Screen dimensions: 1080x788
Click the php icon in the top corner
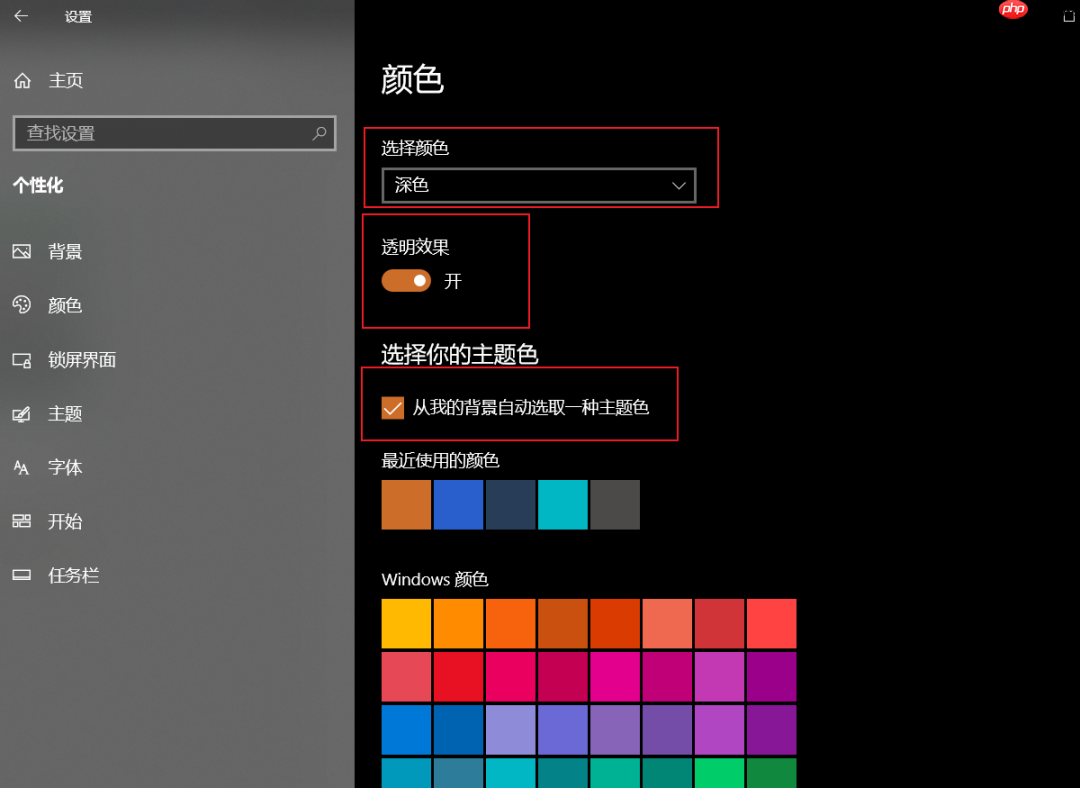(x=1012, y=10)
